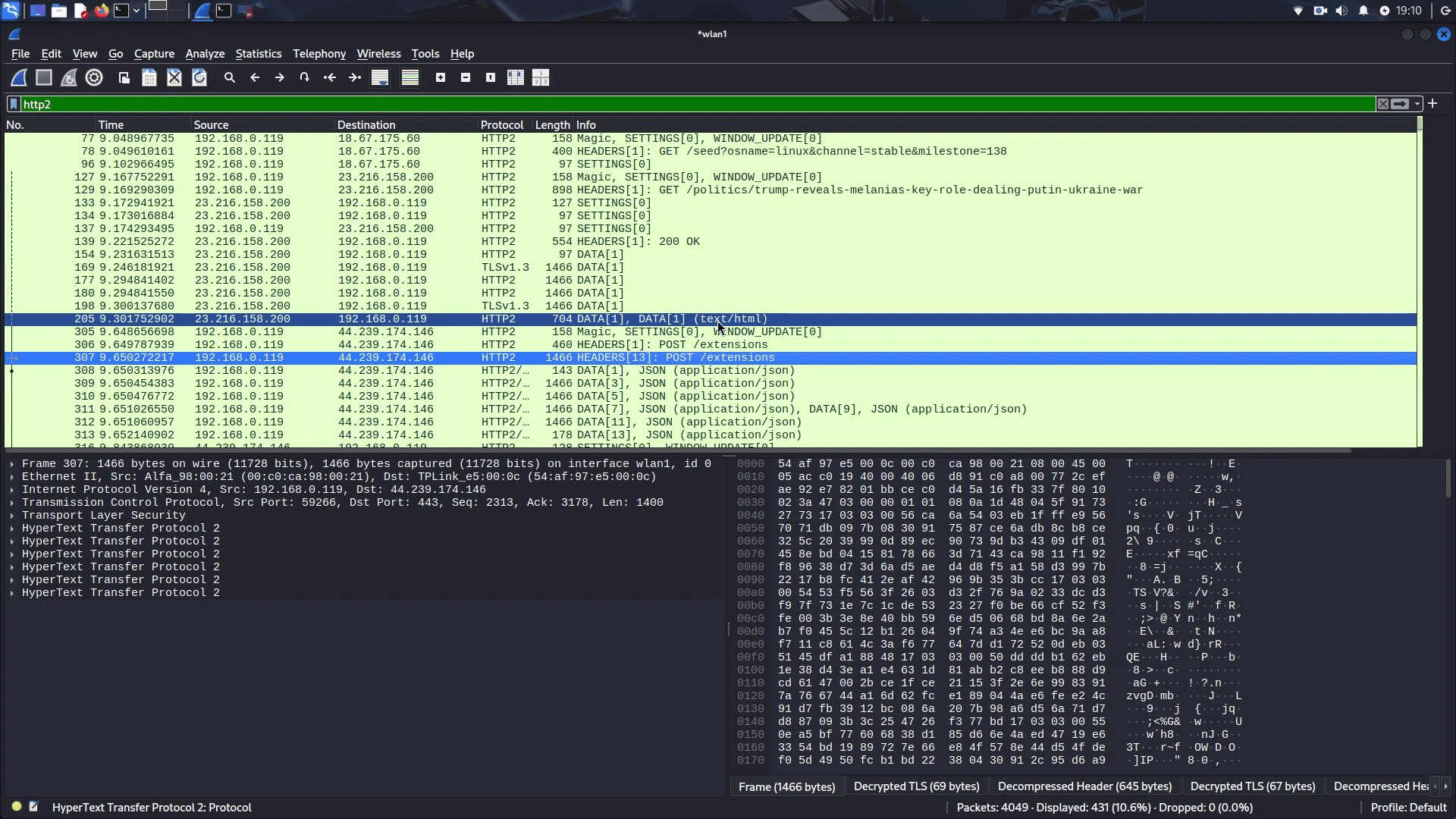
Task: Open Firefox from the top panel
Action: [101, 11]
